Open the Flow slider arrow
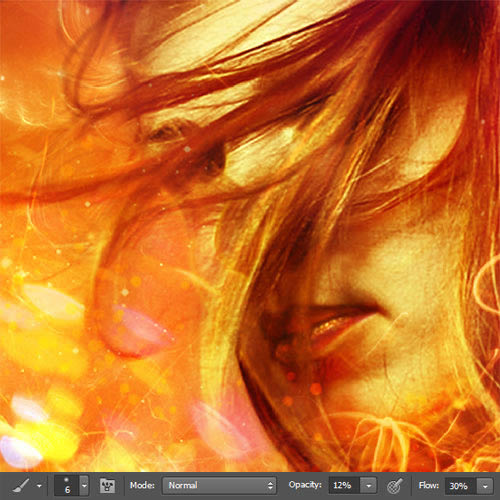500x500 pixels. [485, 486]
